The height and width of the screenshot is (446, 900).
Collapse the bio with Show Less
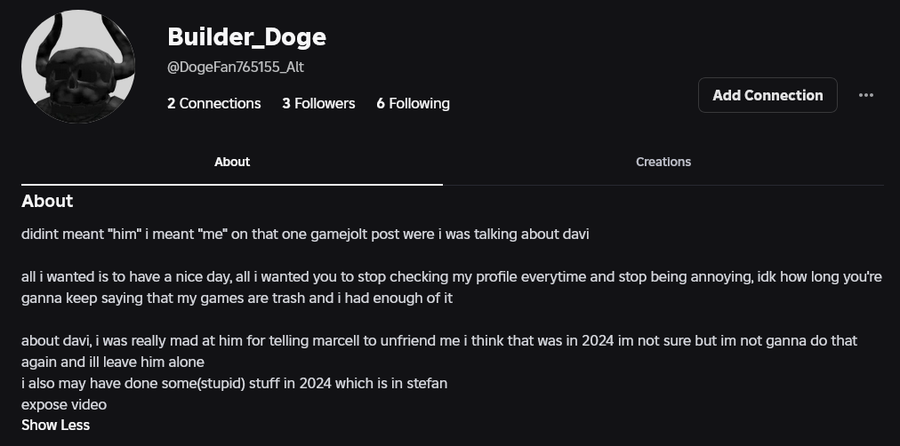[x=55, y=425]
